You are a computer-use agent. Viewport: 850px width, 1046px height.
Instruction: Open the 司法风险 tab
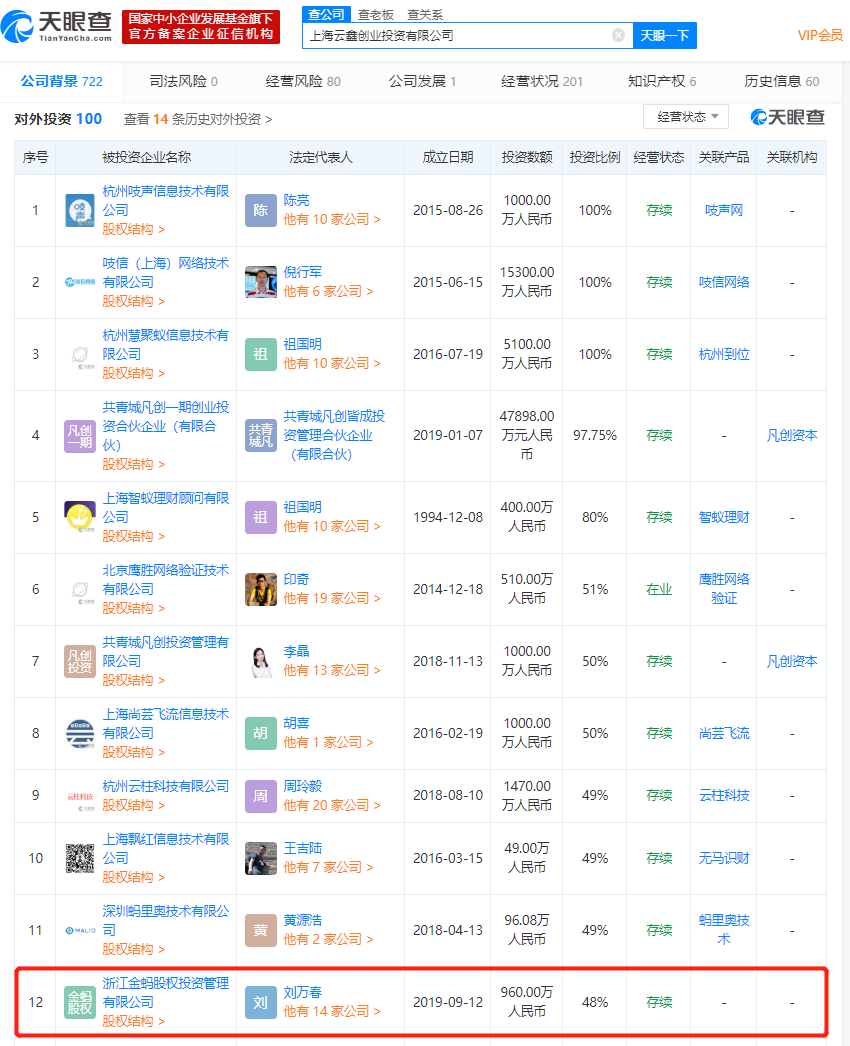pos(183,81)
